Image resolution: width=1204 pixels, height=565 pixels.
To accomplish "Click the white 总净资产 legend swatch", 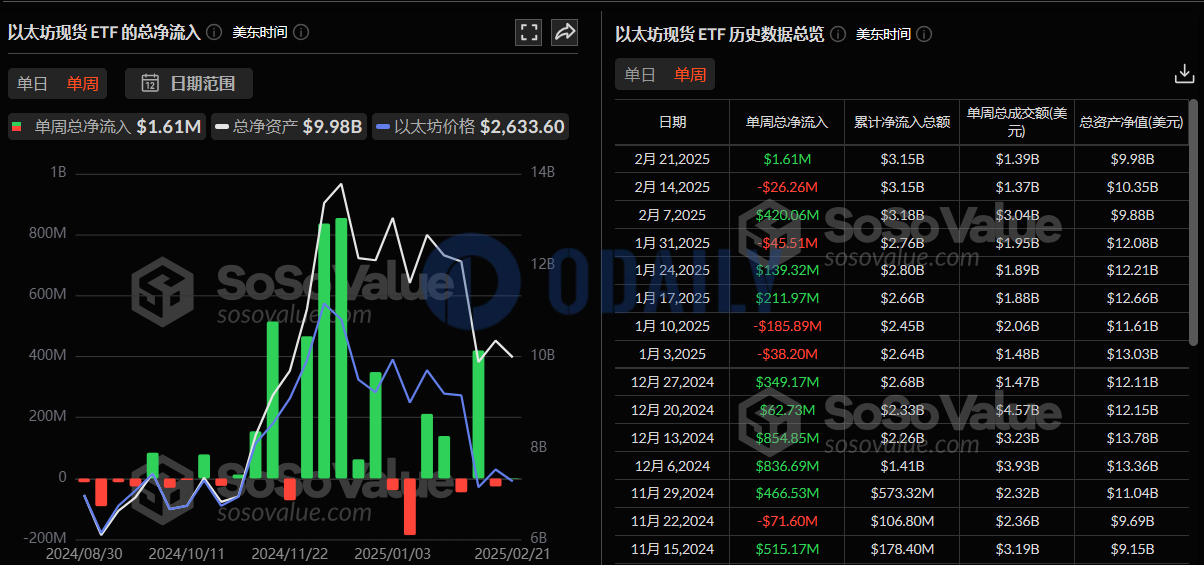I will (222, 127).
